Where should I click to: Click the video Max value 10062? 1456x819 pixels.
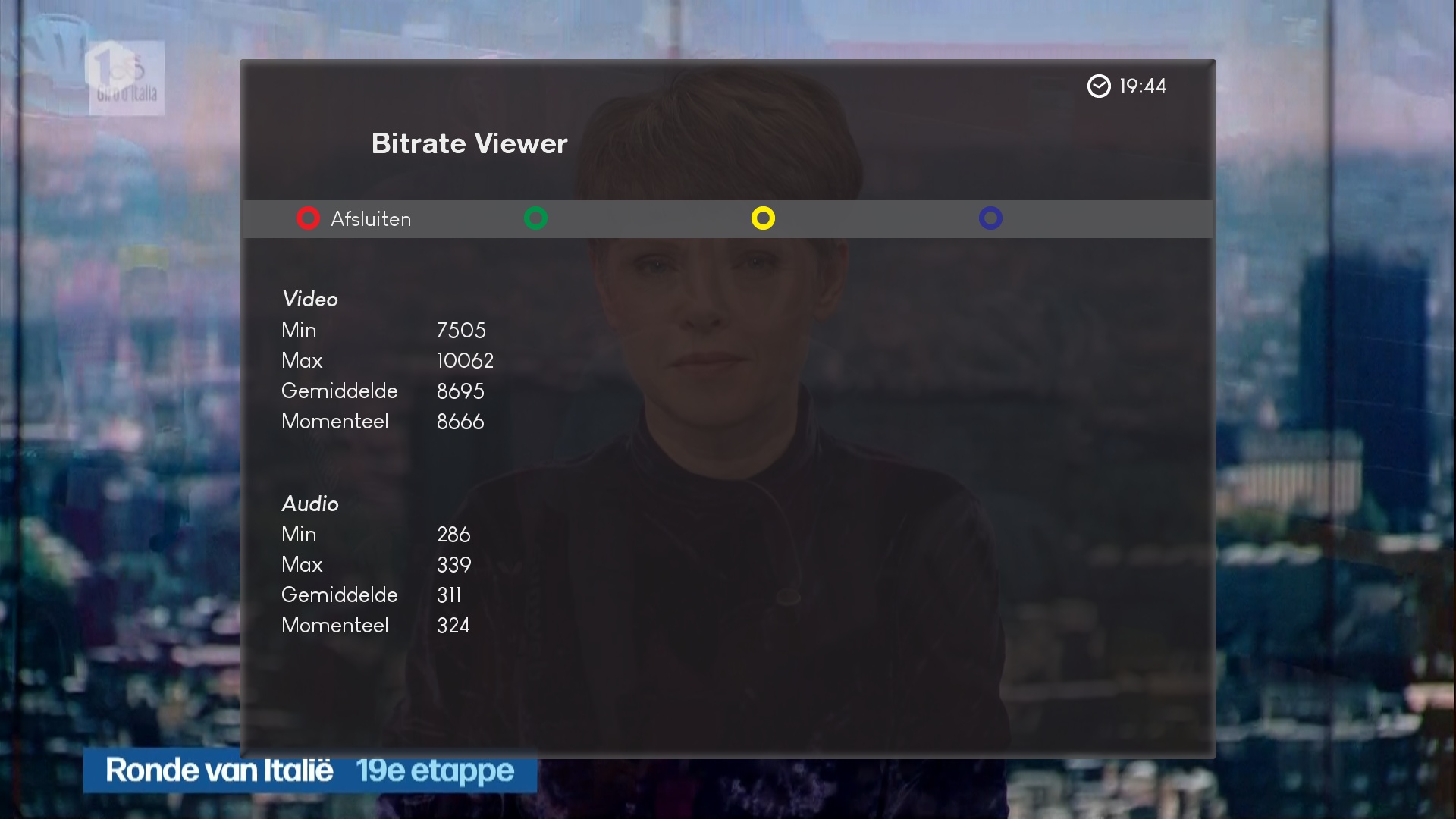coord(465,361)
